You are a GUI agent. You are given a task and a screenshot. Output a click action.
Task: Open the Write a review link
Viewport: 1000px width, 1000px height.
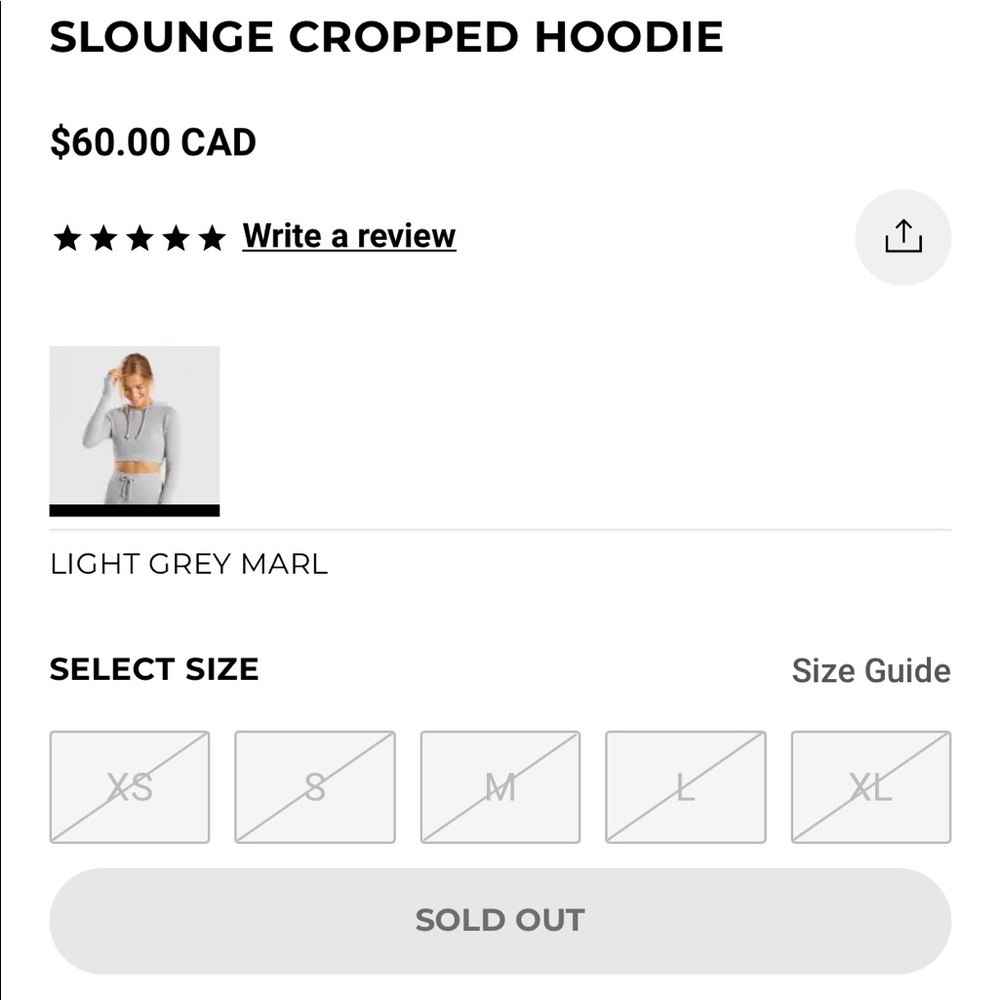pyautogui.click(x=349, y=236)
